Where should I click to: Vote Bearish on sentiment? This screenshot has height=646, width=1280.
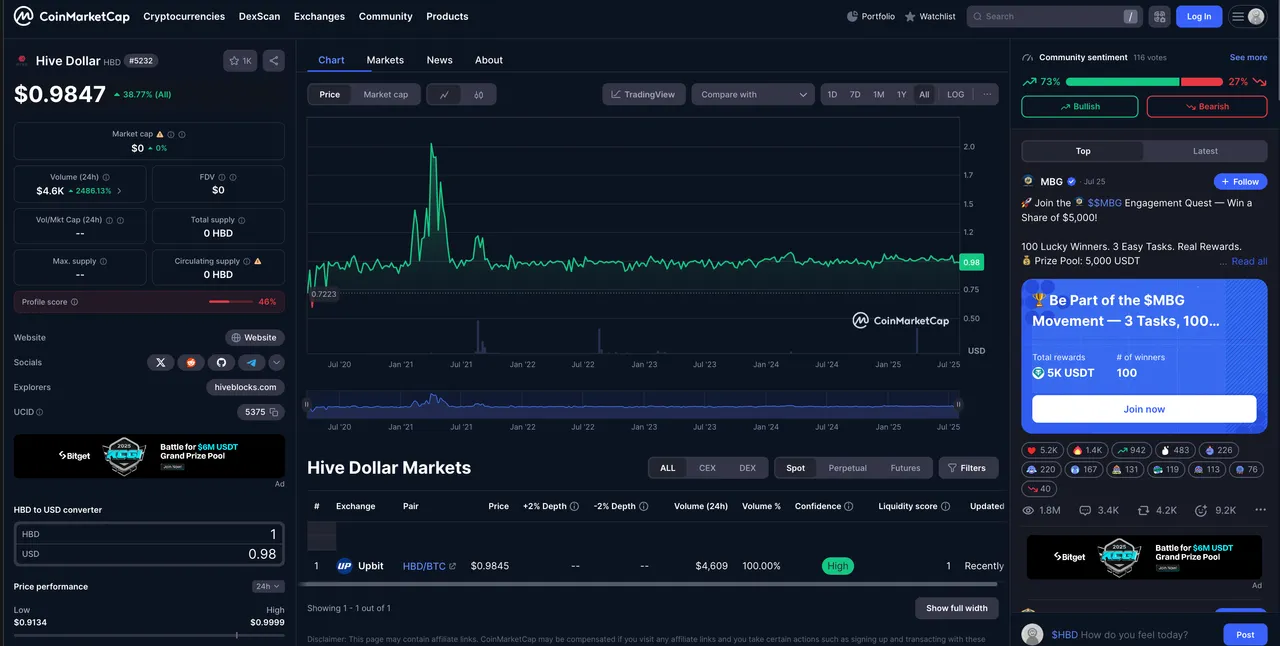[x=1207, y=106]
